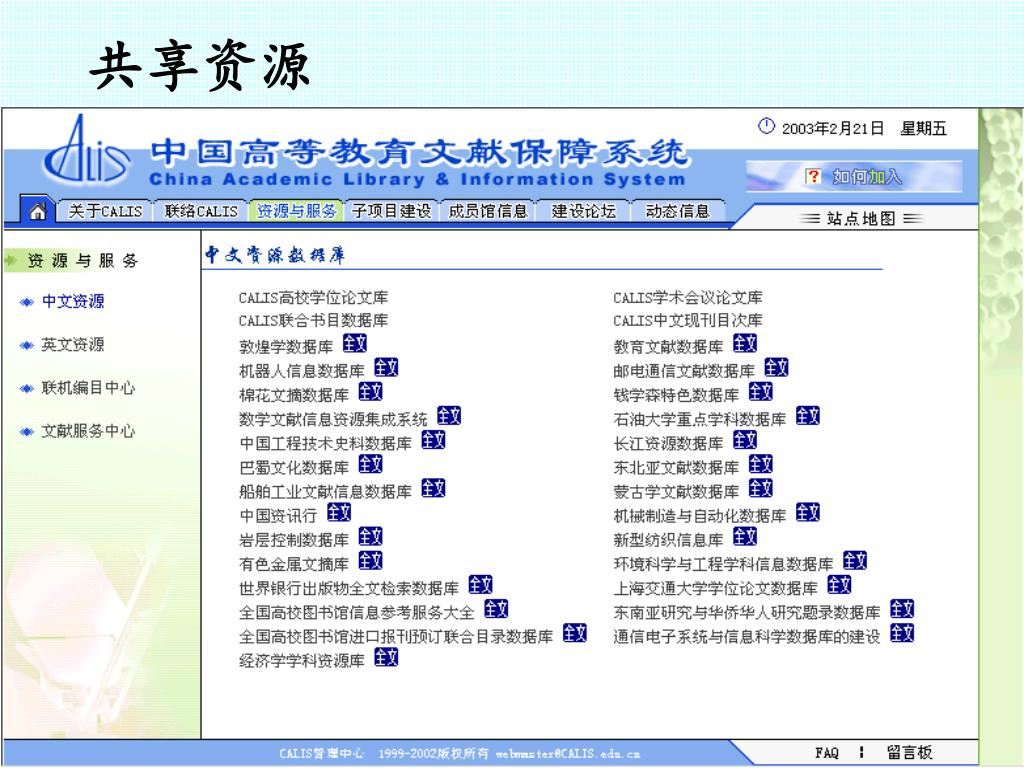The width and height of the screenshot is (1024, 768).
Task: Open the 成员馆信息 tab
Action: coord(488,211)
